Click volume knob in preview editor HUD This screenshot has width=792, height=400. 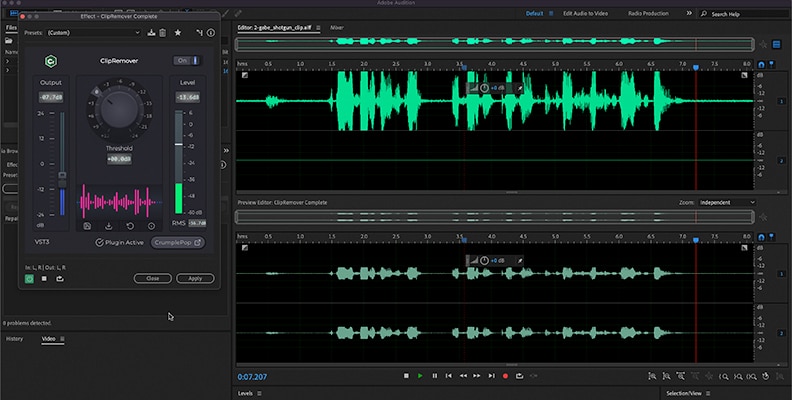(x=484, y=261)
